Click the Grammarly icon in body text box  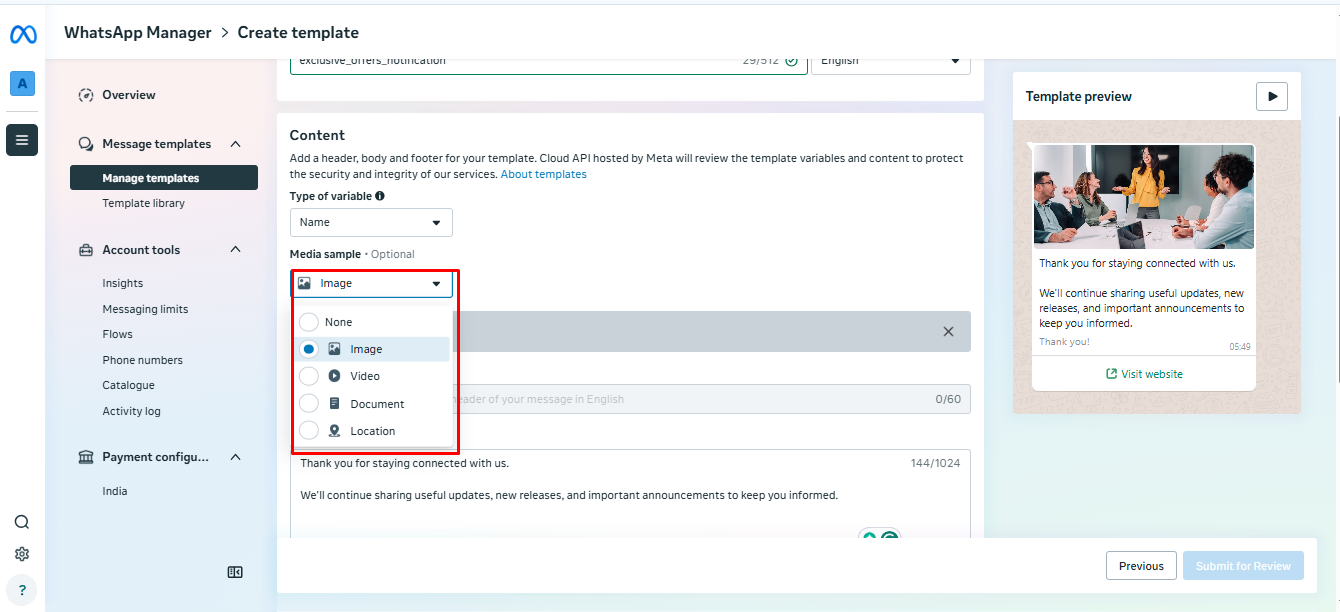point(889,536)
